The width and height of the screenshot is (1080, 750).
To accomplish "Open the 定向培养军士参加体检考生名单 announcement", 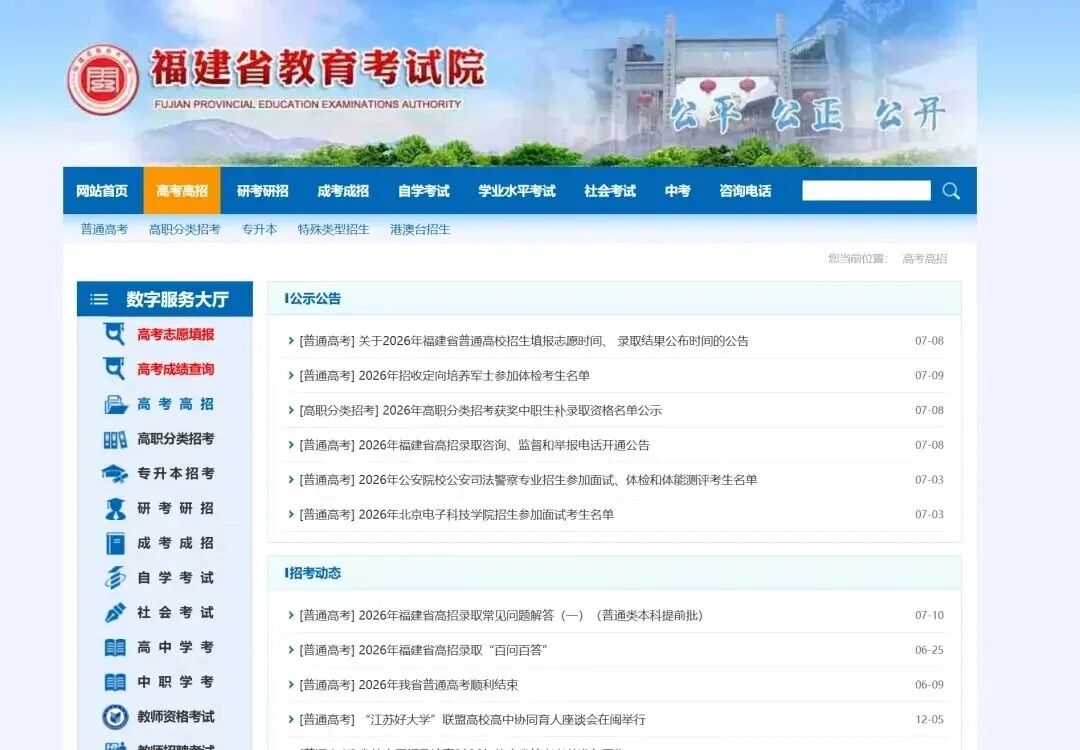I will point(445,375).
